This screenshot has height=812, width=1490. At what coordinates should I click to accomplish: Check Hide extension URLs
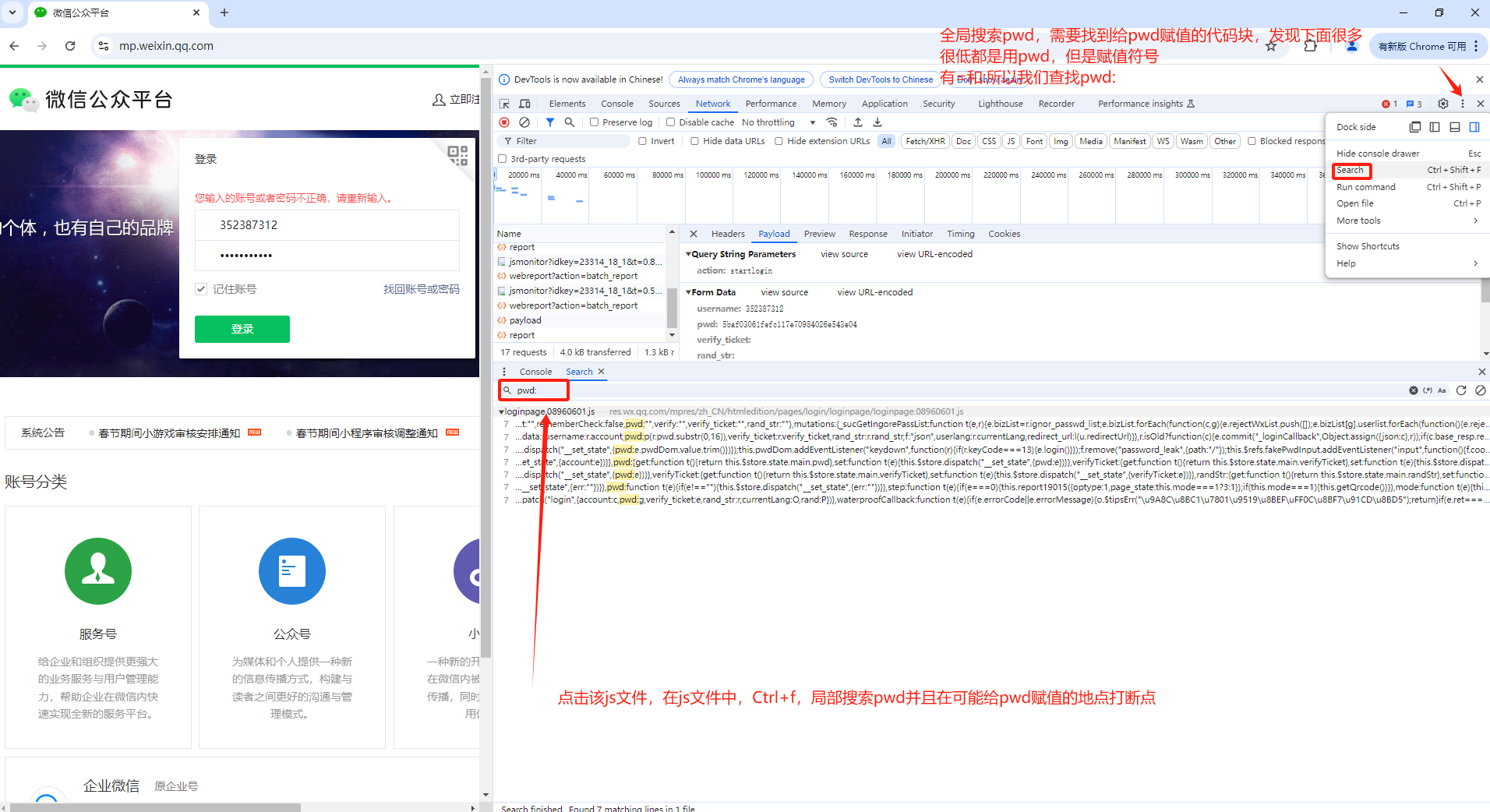tap(779, 141)
